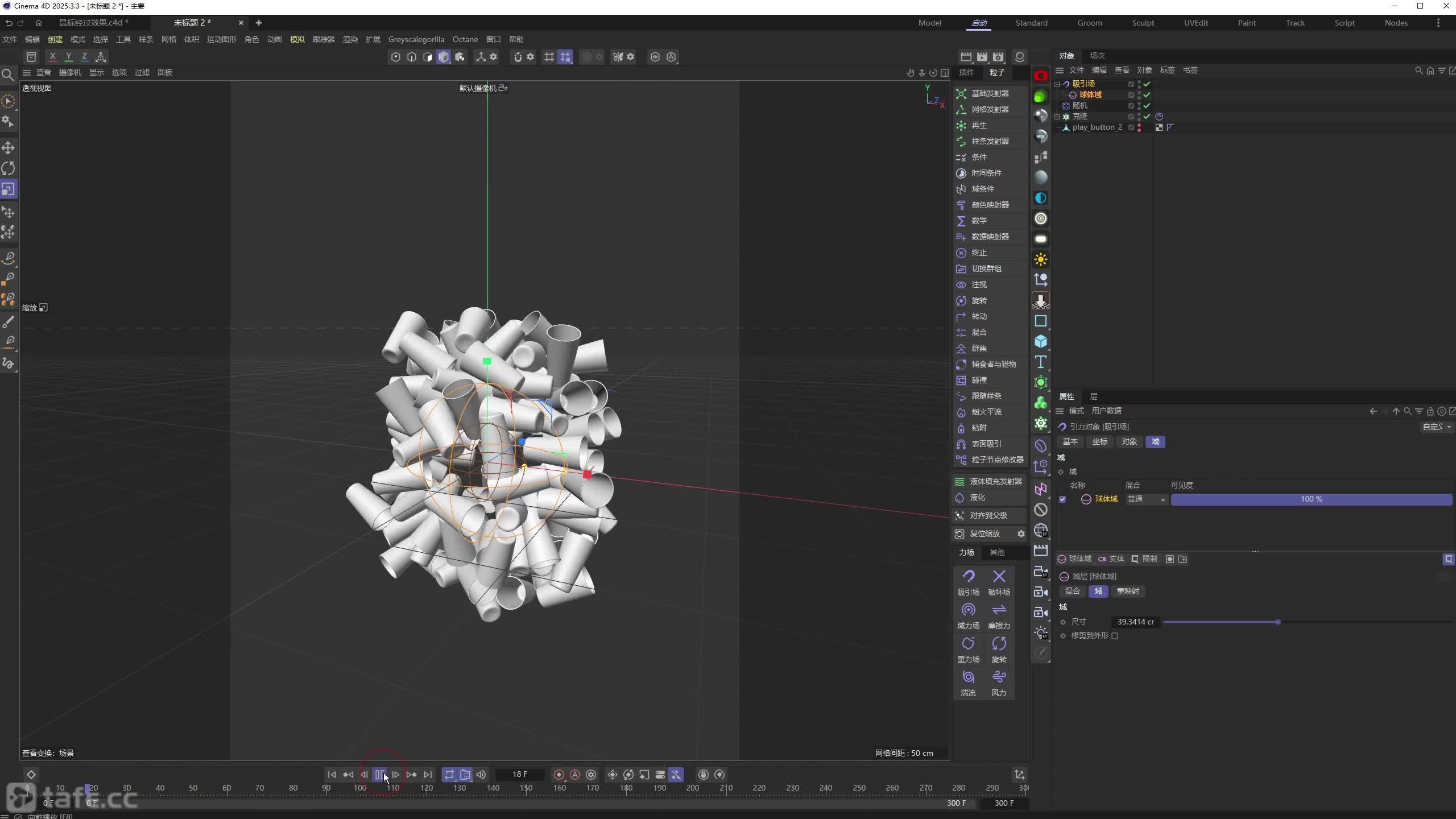
Task: Add a 基础发射器 basic emitter
Action: pos(990,93)
